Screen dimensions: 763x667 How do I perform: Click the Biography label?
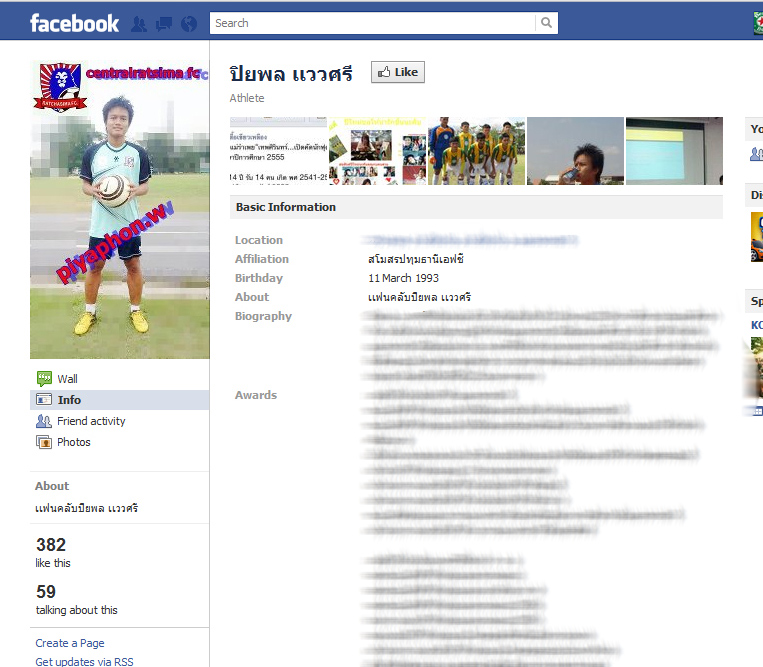click(263, 316)
